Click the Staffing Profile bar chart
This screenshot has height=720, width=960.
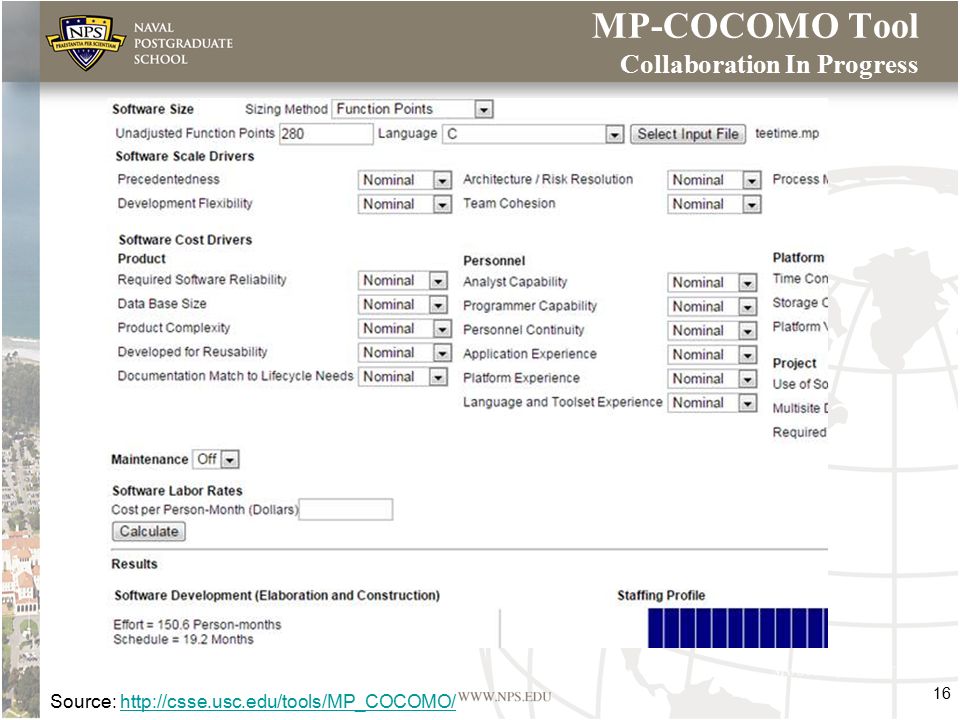tap(738, 628)
